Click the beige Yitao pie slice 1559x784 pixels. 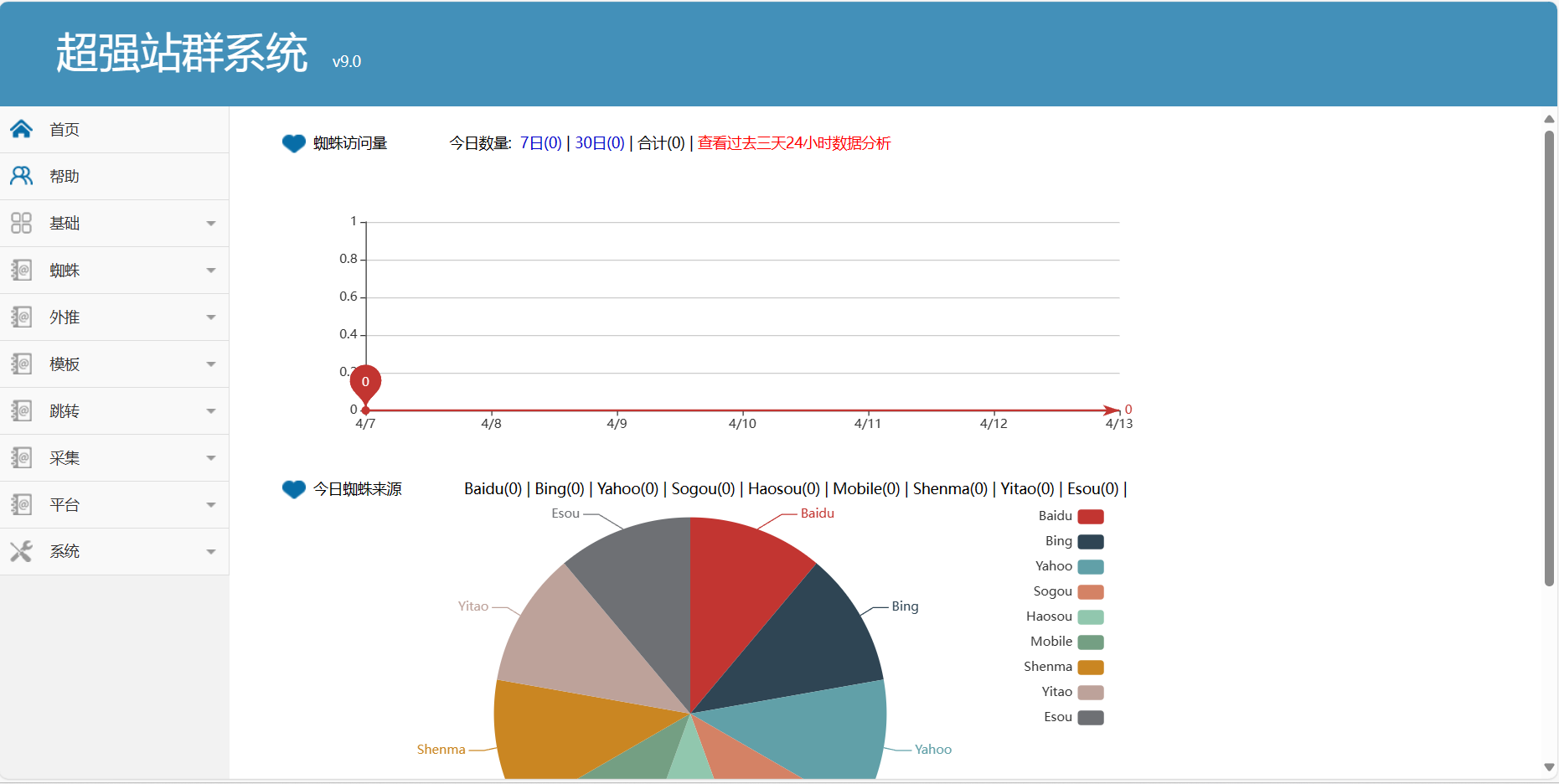578,645
